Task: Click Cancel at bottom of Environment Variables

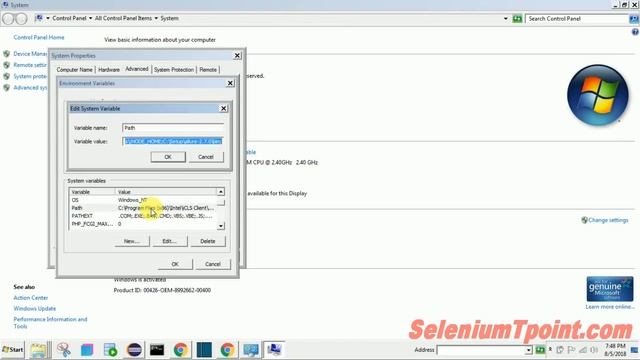Action: point(213,264)
